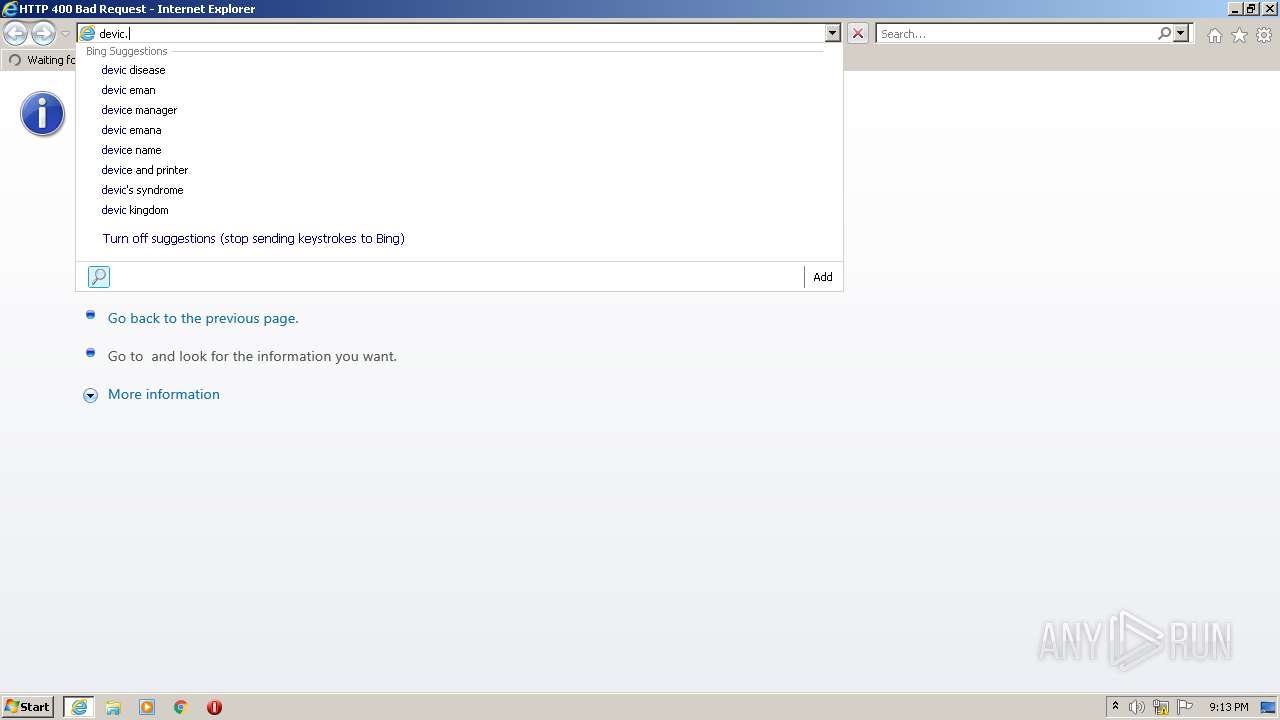The image size is (1280, 720).
Task: Click 'Turn off suggestions' link
Action: [x=253, y=239]
